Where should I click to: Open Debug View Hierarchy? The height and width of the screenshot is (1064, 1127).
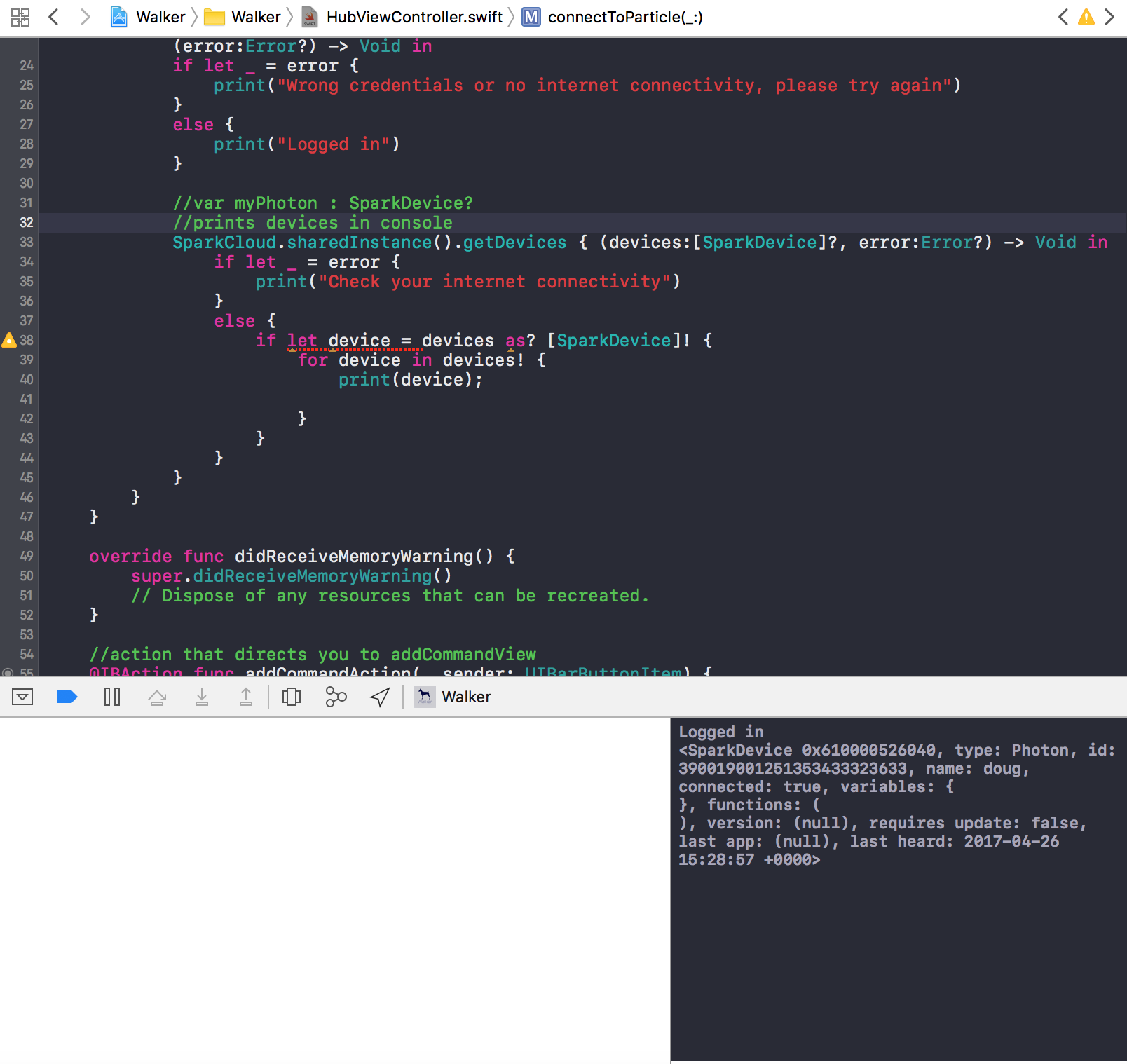(292, 697)
